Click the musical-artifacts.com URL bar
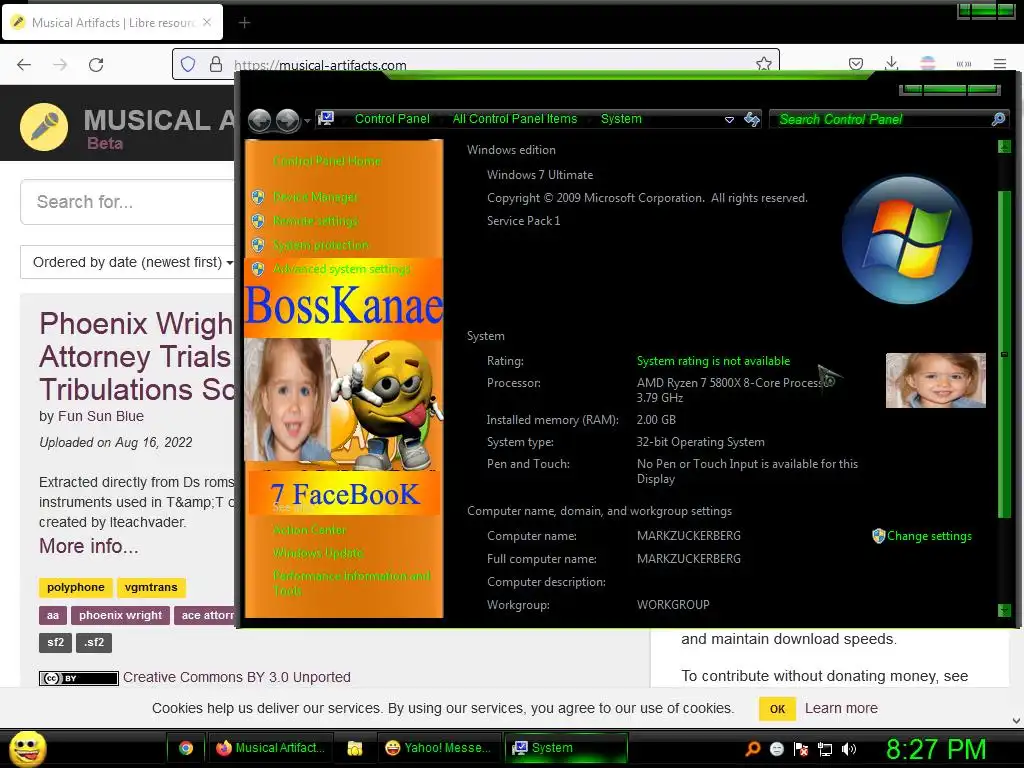 click(475, 64)
